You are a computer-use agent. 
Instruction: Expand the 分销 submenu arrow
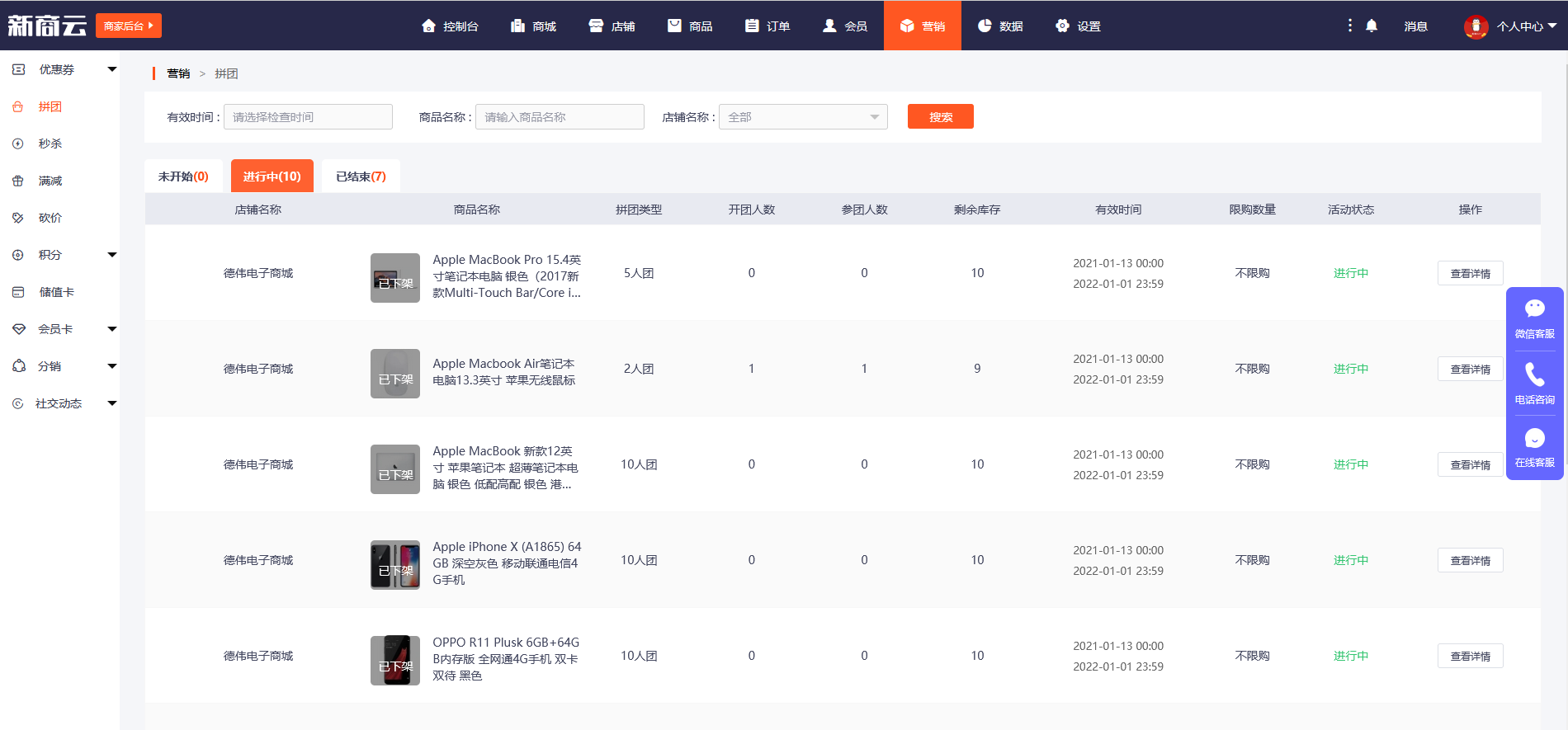pyautogui.click(x=112, y=366)
